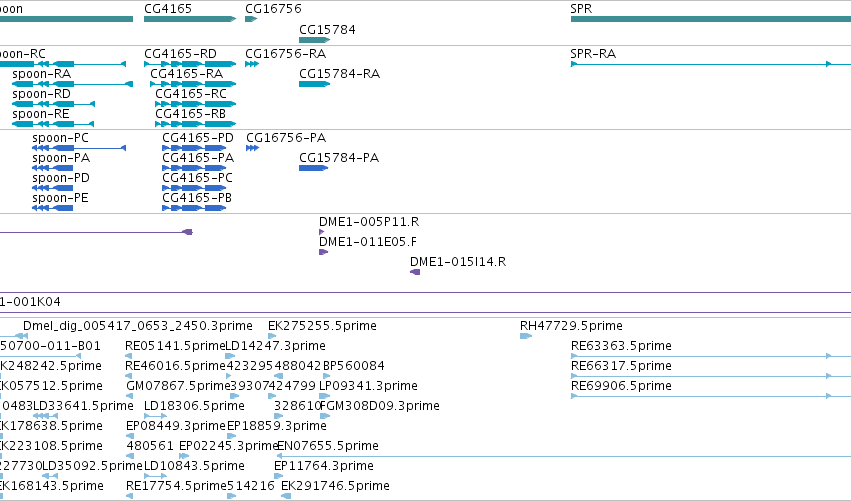
Task: Click the BP560084 EST label
Action: 354,366
